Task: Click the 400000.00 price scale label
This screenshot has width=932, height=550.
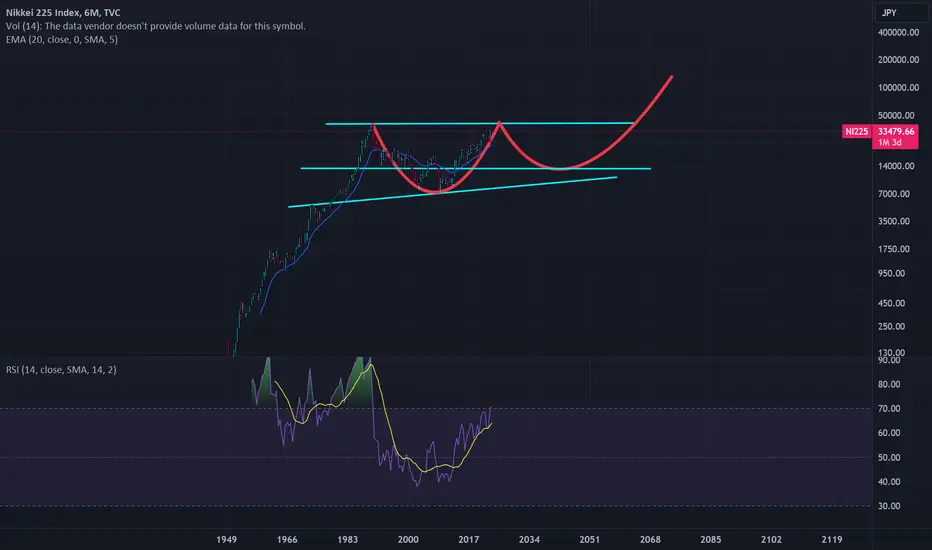Action: (x=898, y=33)
